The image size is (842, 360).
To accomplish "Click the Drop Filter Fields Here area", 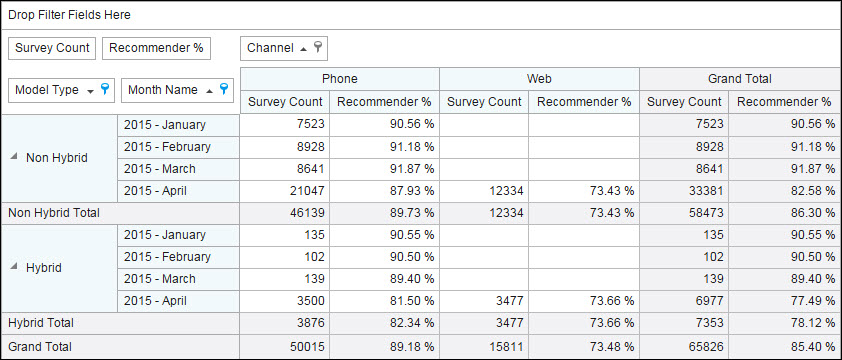I will click(x=420, y=15).
